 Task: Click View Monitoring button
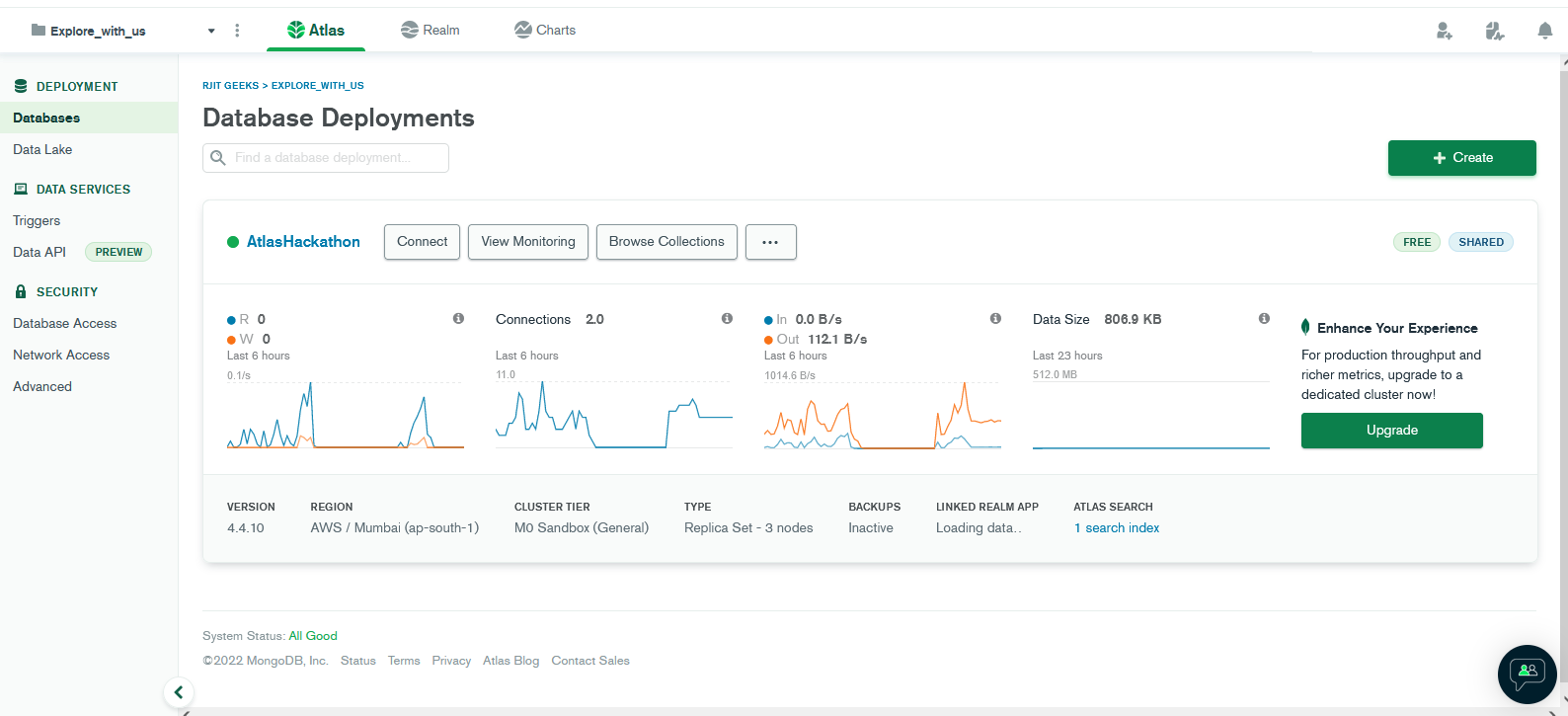(528, 242)
